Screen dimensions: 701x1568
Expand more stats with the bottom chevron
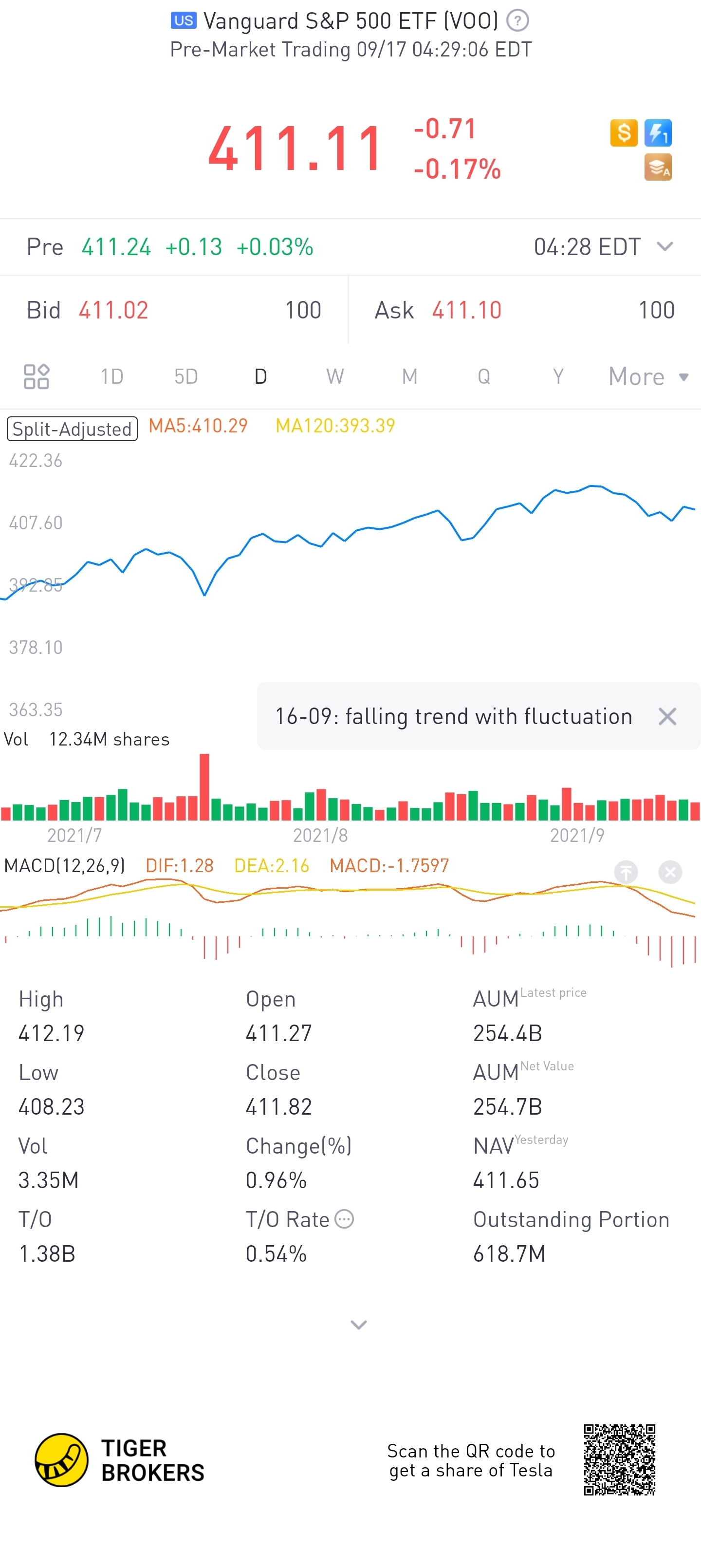[x=359, y=1325]
